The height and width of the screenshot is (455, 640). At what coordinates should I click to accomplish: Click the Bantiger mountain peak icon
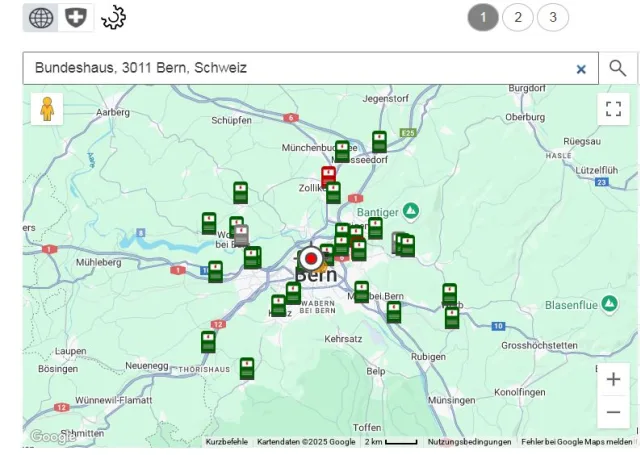click(x=411, y=211)
